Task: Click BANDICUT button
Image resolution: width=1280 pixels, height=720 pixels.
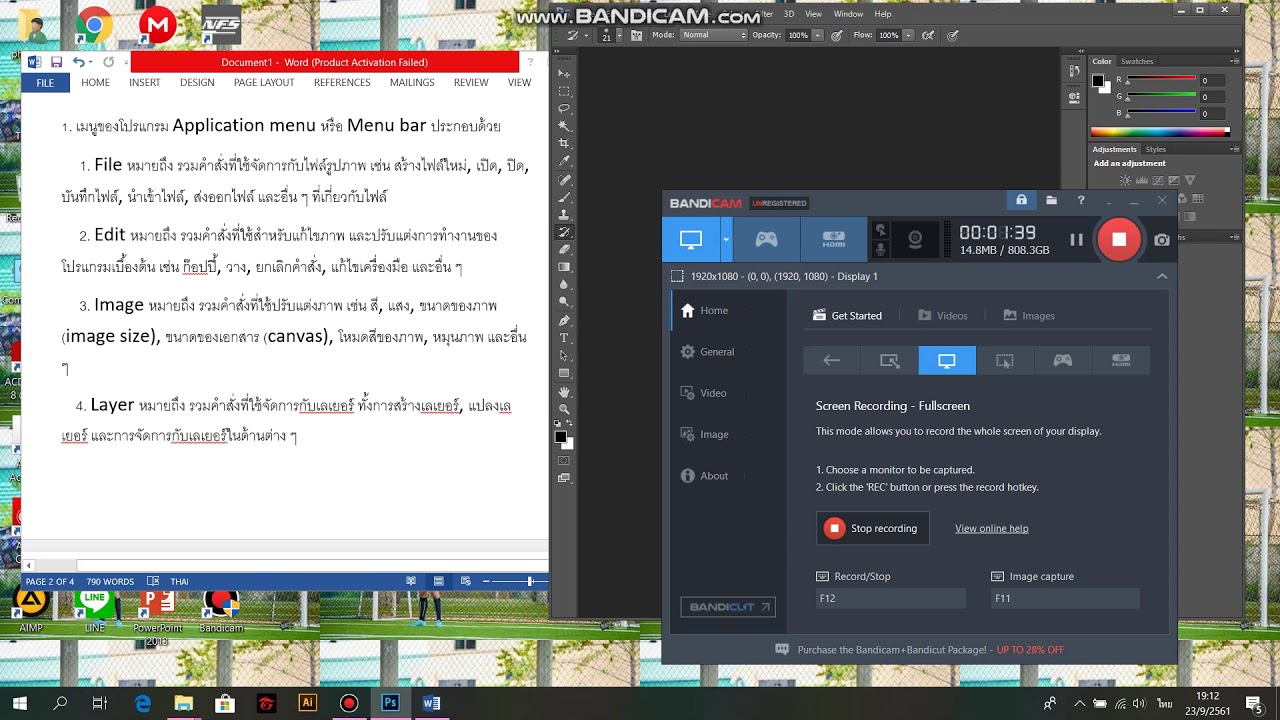Action: pos(727,606)
